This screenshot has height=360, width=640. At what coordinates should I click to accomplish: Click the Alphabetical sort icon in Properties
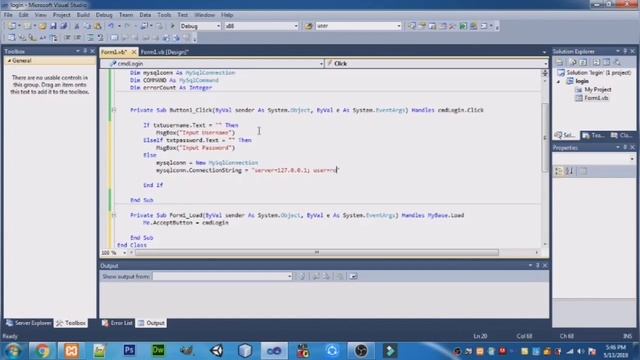(569, 171)
